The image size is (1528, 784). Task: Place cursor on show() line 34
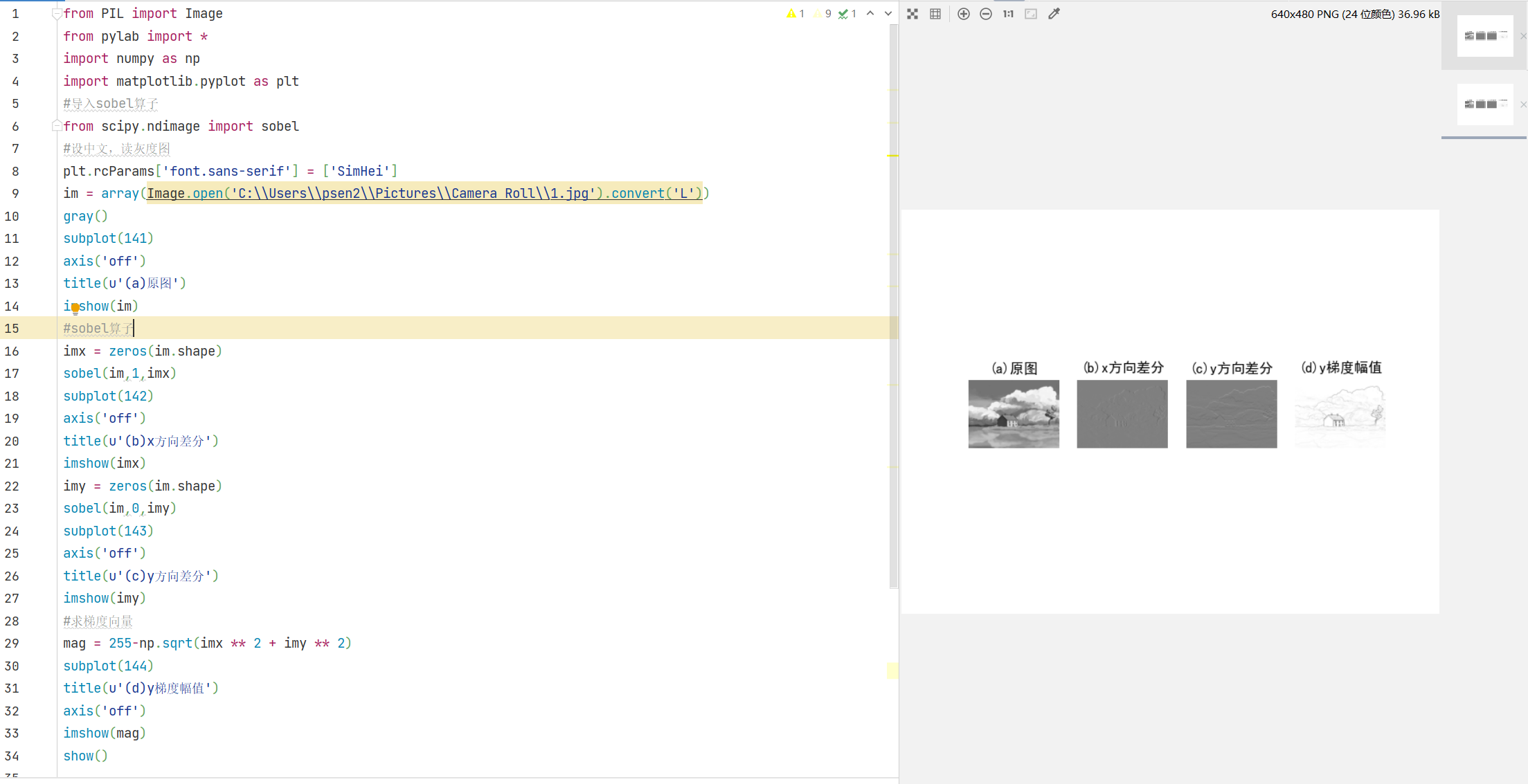(85, 756)
